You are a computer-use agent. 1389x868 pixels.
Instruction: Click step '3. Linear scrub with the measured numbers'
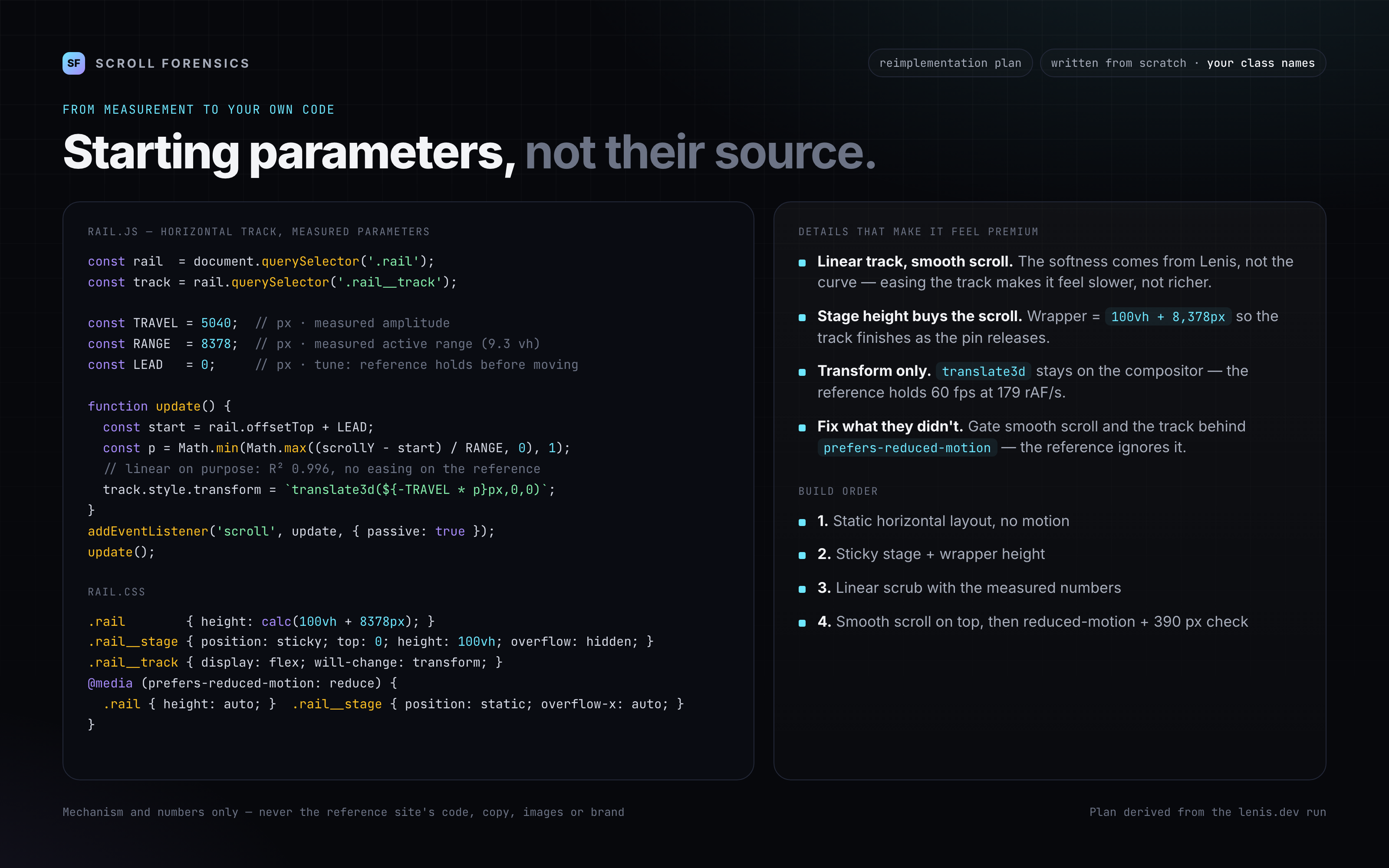coord(969,589)
